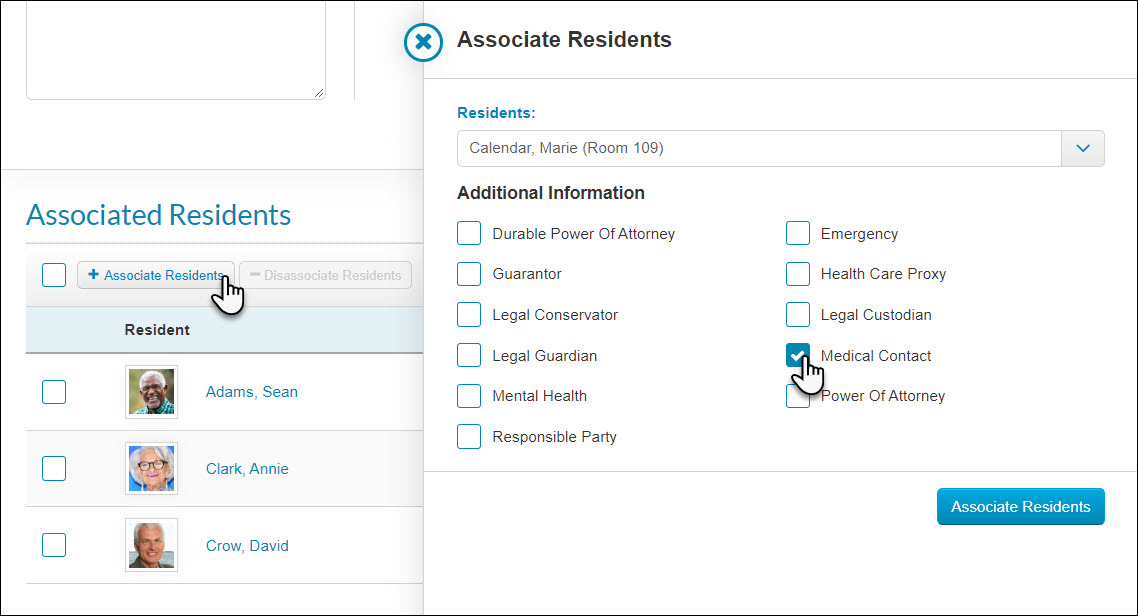Open Sean Adams profile photo
This screenshot has height=616, width=1138.
click(151, 392)
